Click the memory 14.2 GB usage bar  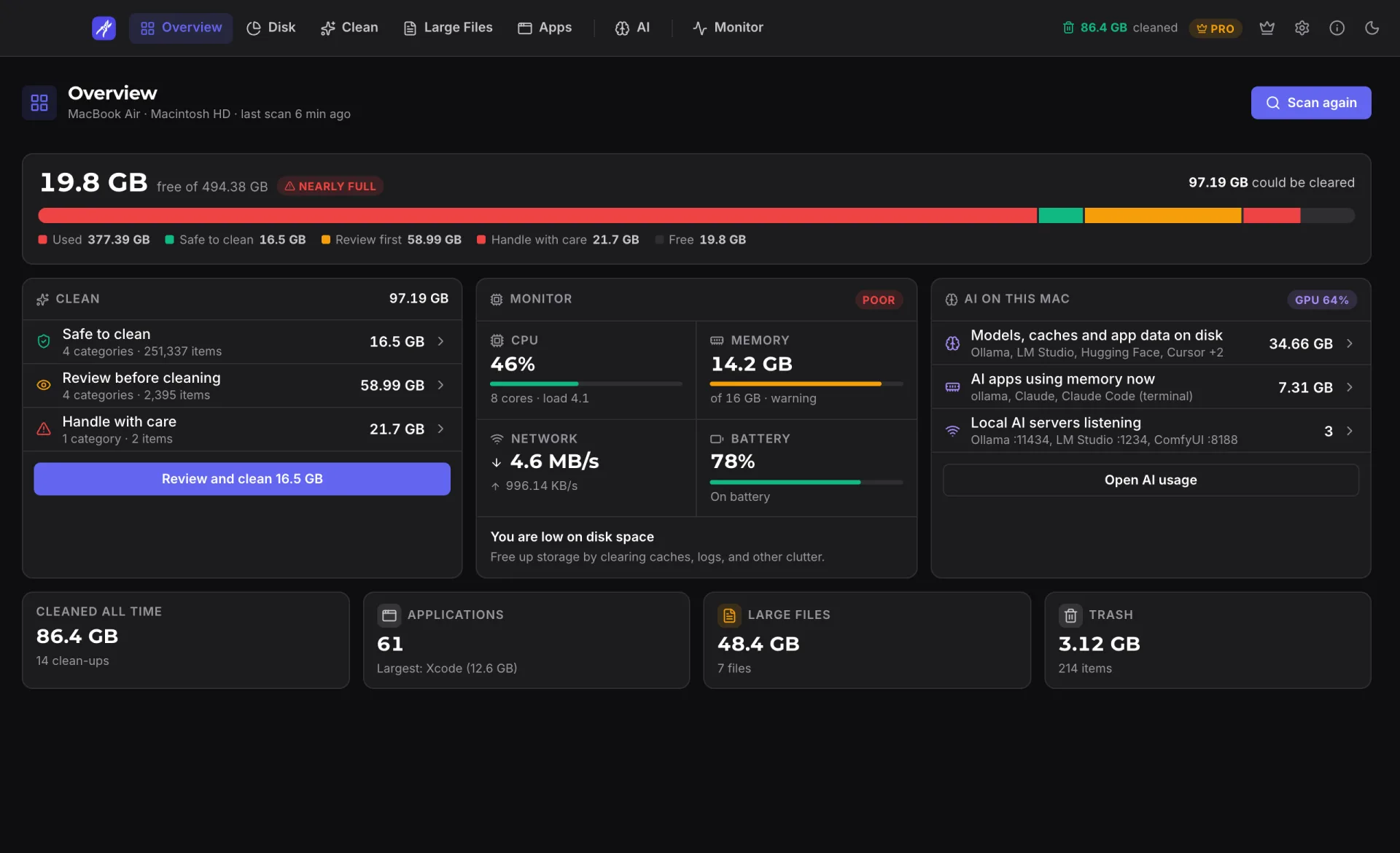[x=806, y=383]
